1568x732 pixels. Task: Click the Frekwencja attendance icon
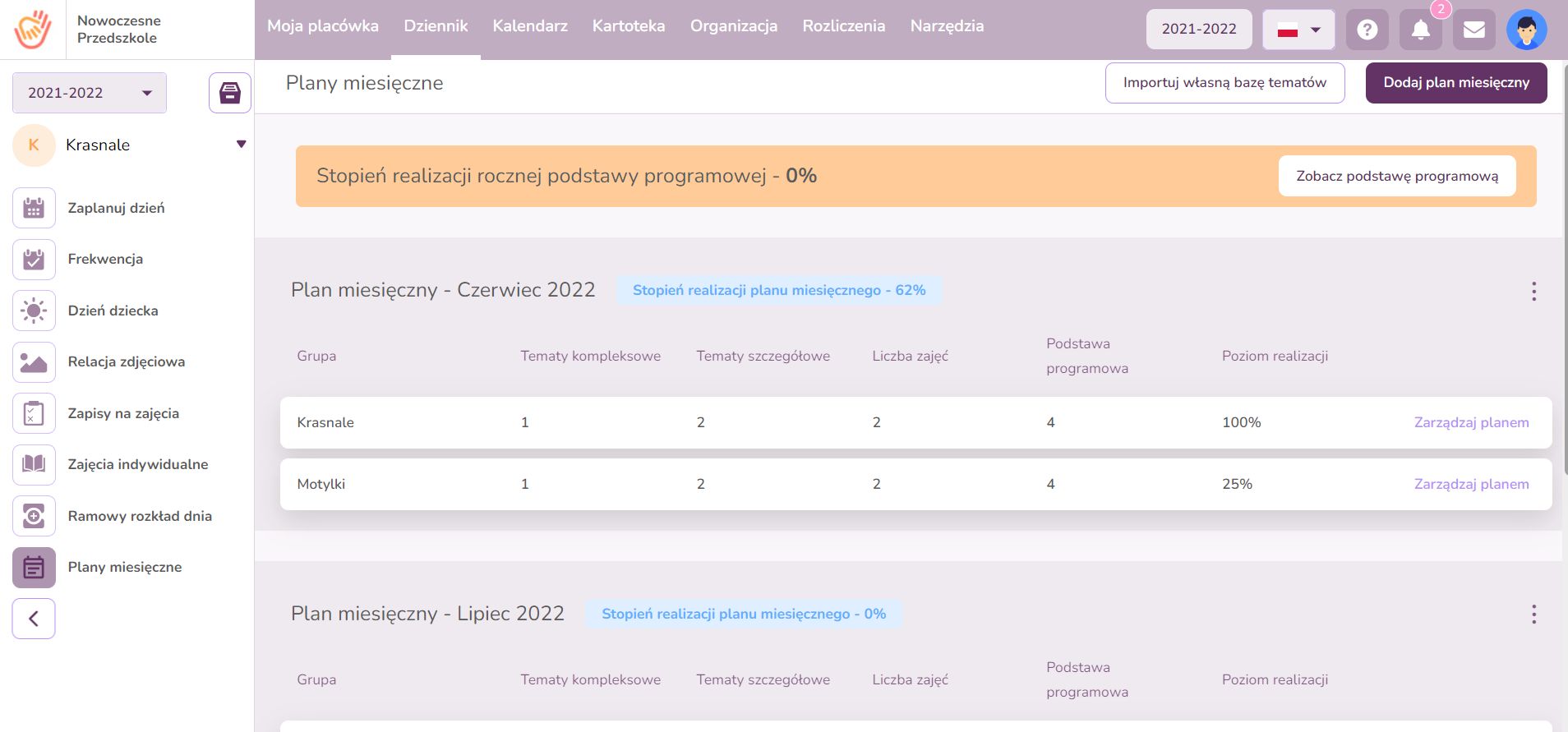(x=34, y=260)
